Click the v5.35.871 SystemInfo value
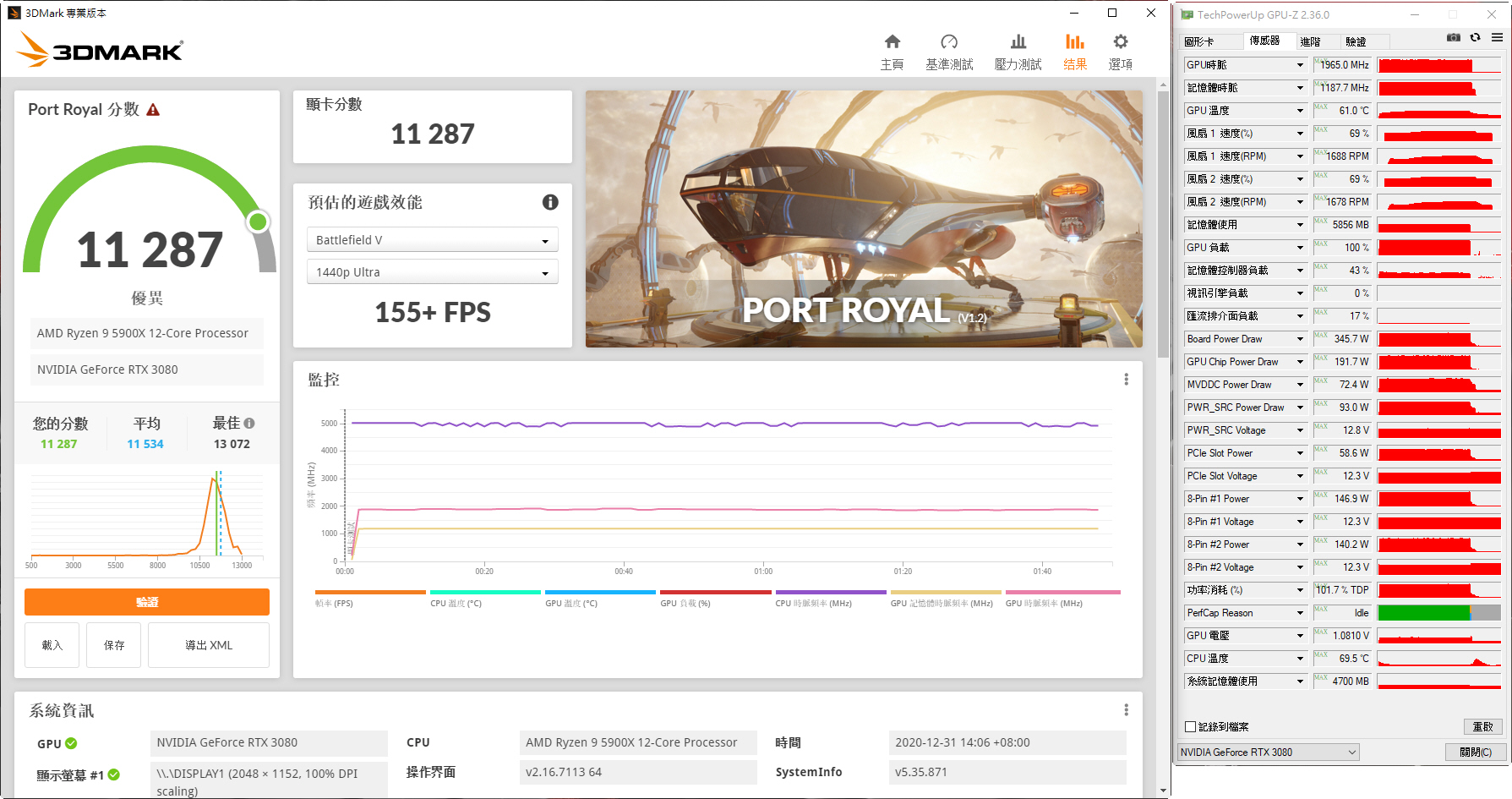1512x799 pixels. (1007, 772)
